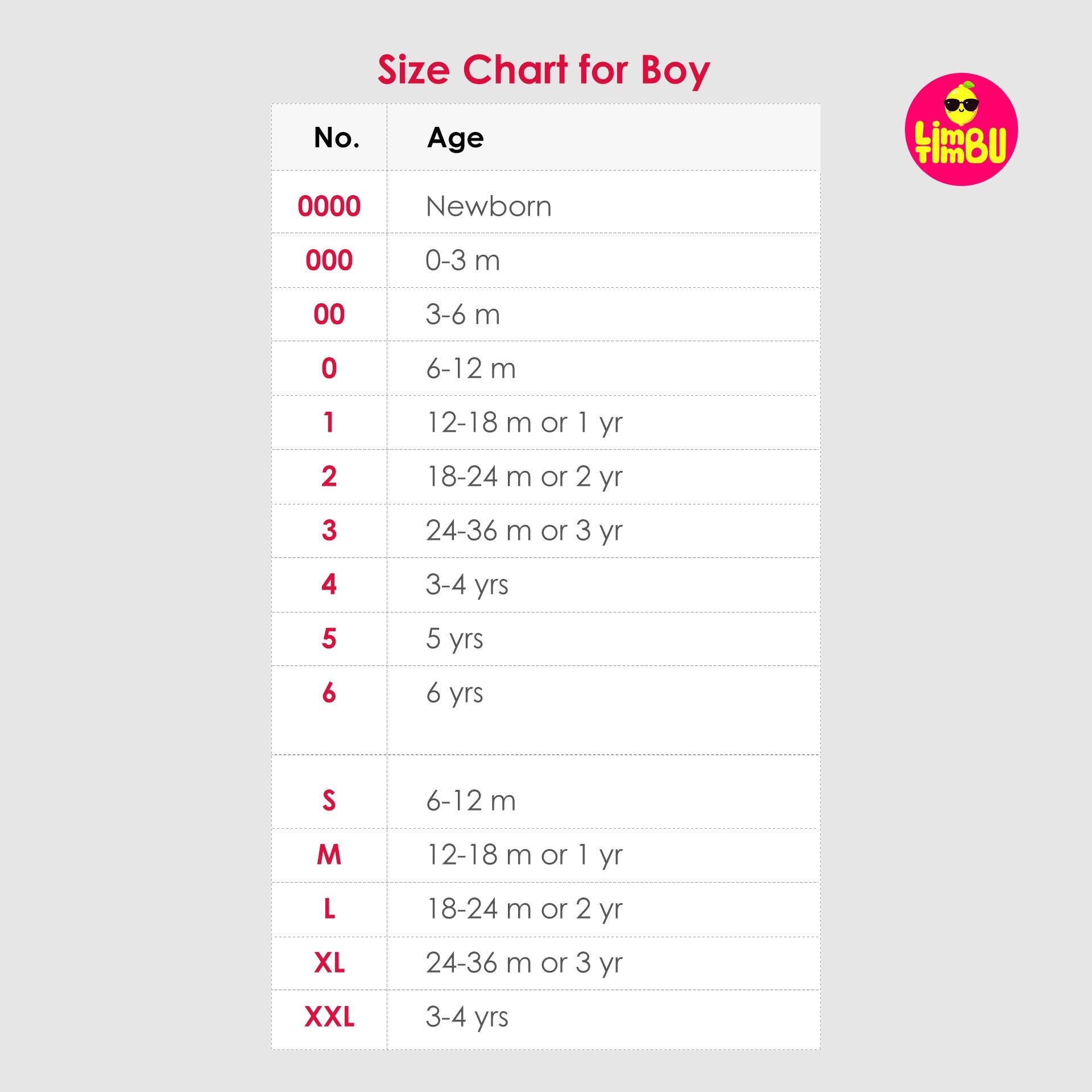Click the 0-3 m age entry
This screenshot has width=1092, height=1092.
463,260
